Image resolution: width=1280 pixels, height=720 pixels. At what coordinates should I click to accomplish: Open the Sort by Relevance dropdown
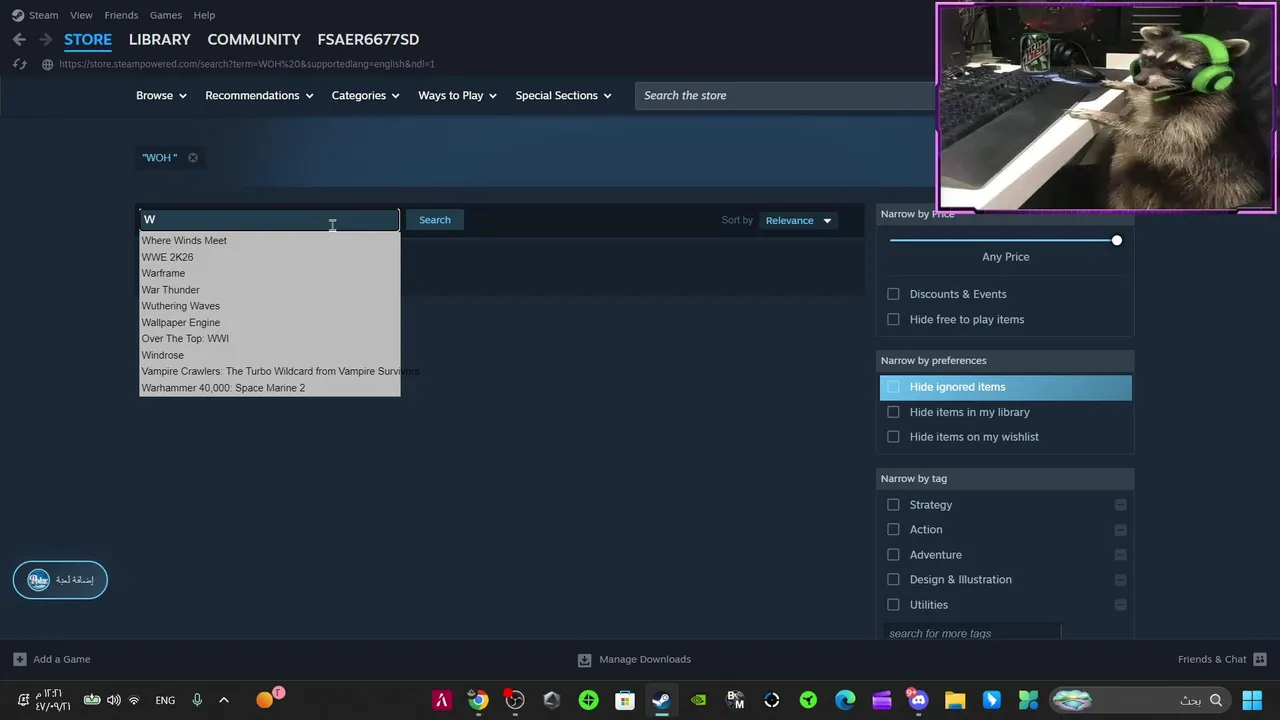point(798,220)
